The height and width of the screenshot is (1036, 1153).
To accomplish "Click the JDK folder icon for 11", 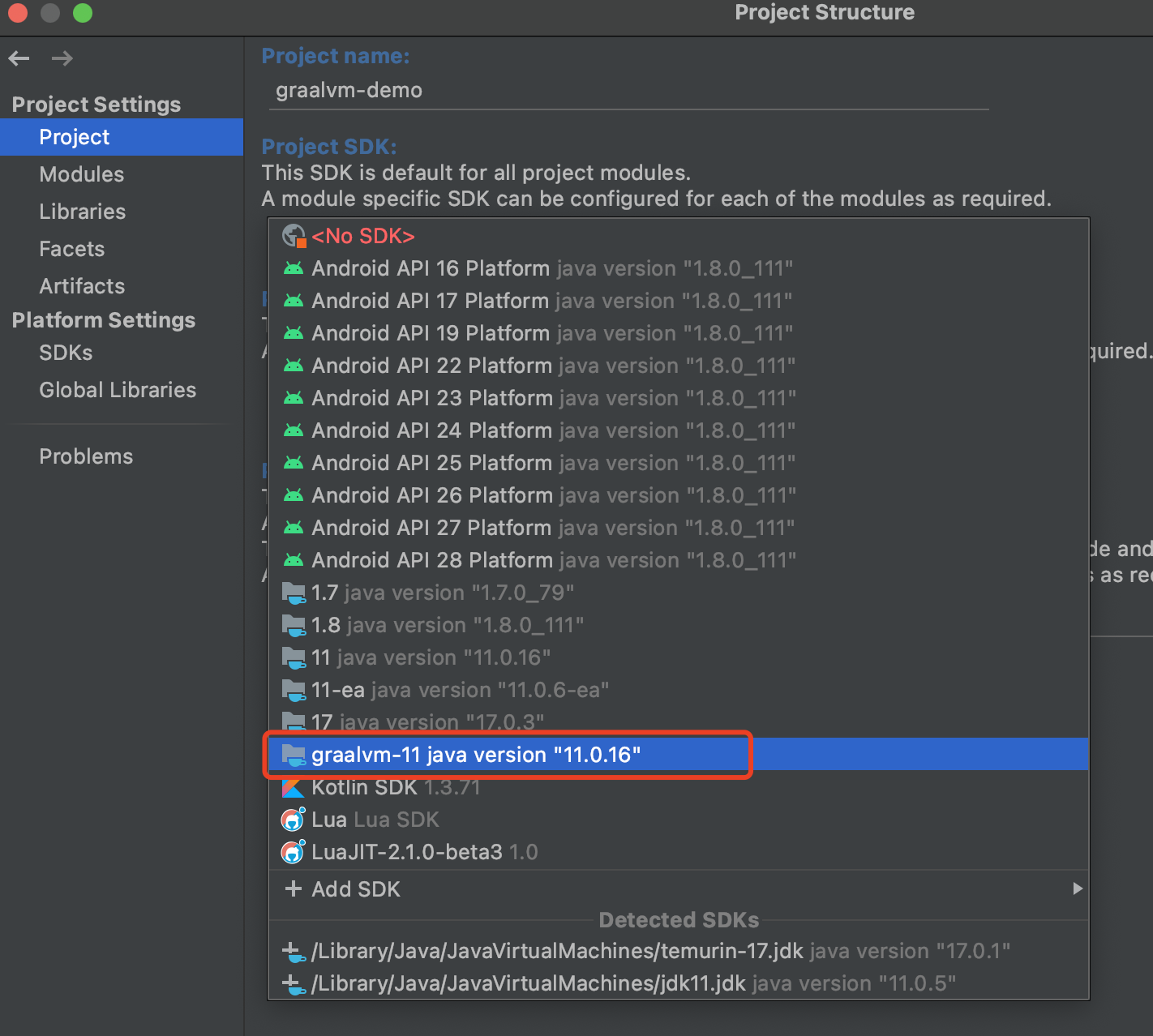I will [294, 658].
